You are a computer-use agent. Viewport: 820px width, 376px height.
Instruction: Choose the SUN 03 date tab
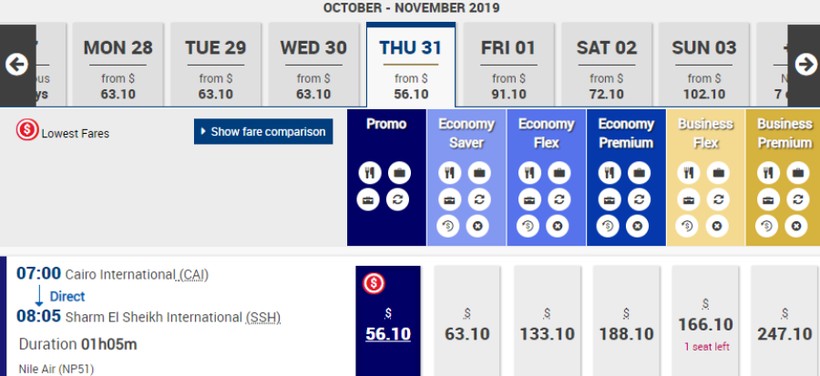click(704, 65)
